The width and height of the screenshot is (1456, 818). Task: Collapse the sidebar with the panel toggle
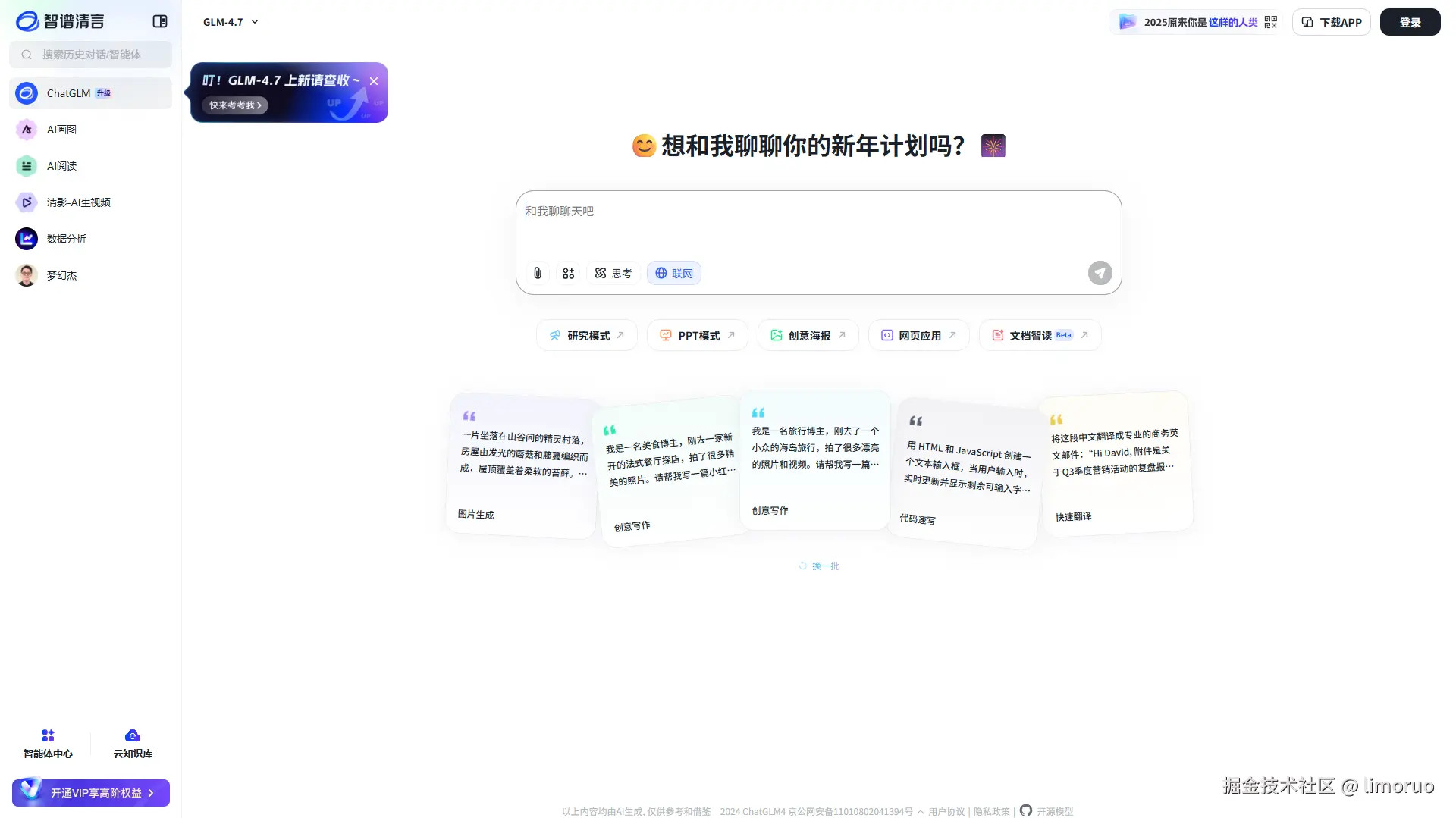[x=160, y=21]
